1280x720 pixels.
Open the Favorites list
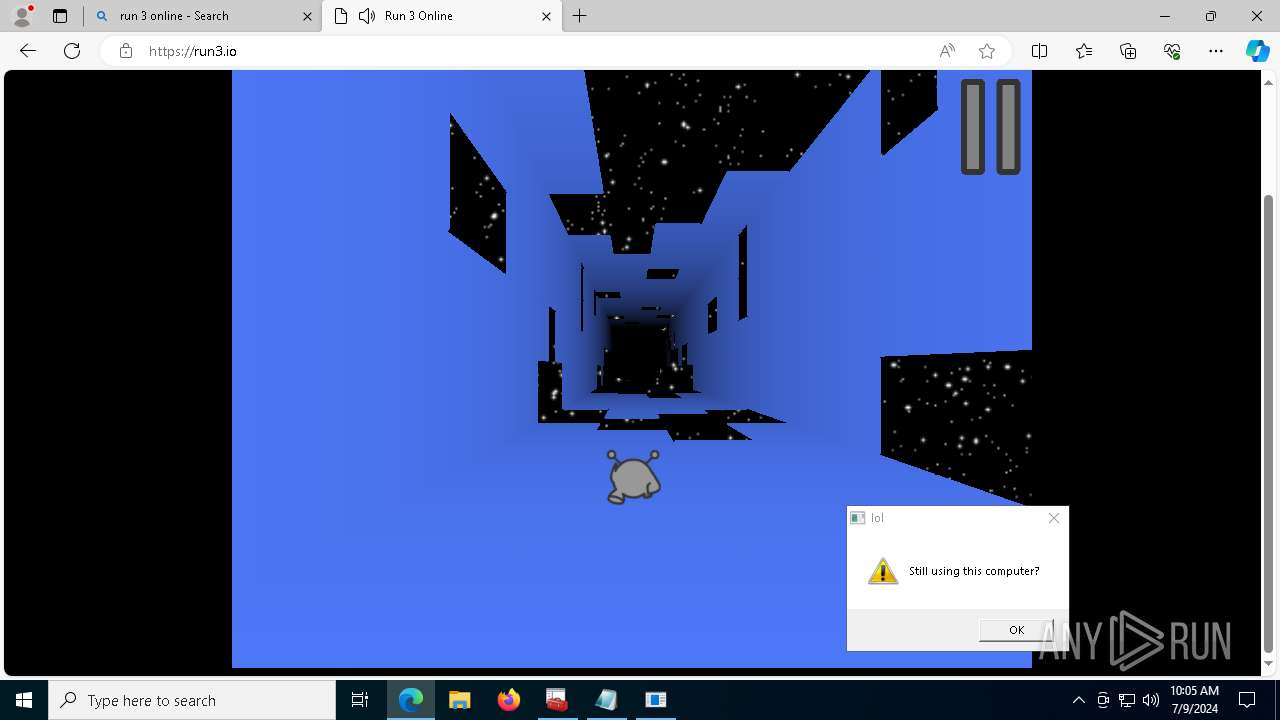point(1084,51)
